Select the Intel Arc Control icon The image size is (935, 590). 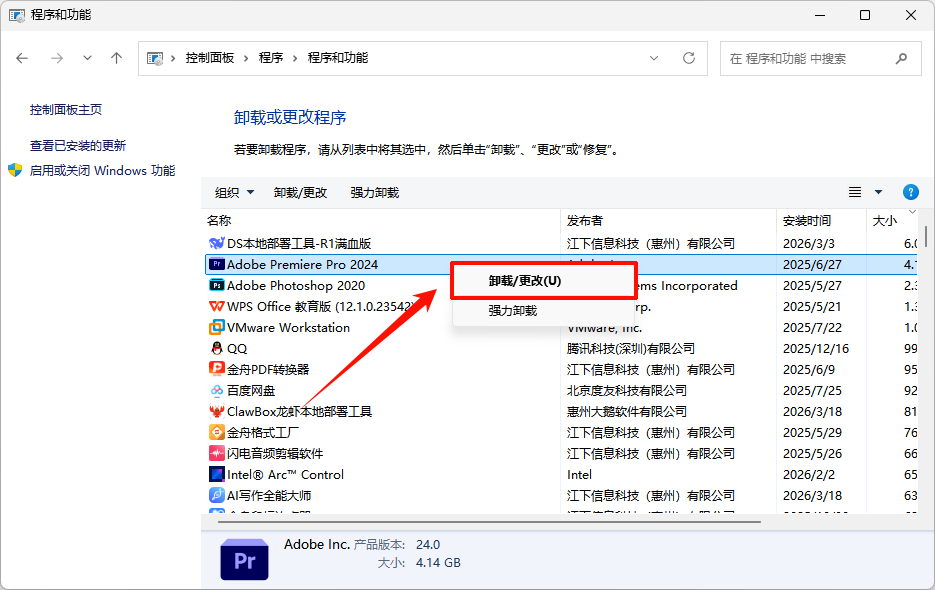[216, 475]
